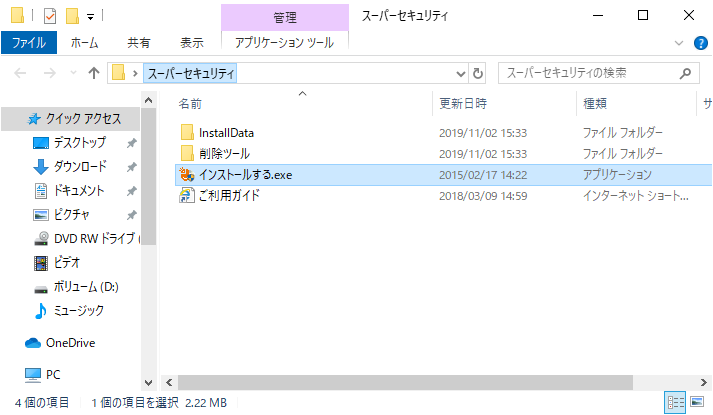This screenshot has height=415, width=713.
Task: Open the アプリケーション ツール tab
Action: (x=285, y=43)
